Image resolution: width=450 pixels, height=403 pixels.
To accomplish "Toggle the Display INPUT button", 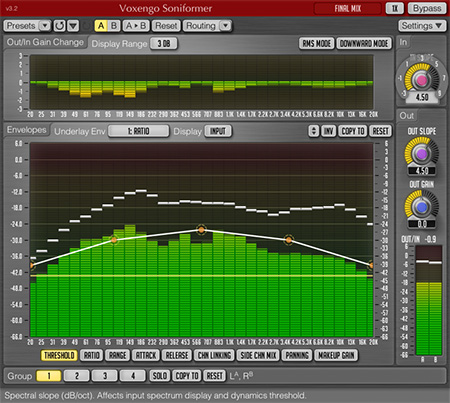I will (218, 131).
